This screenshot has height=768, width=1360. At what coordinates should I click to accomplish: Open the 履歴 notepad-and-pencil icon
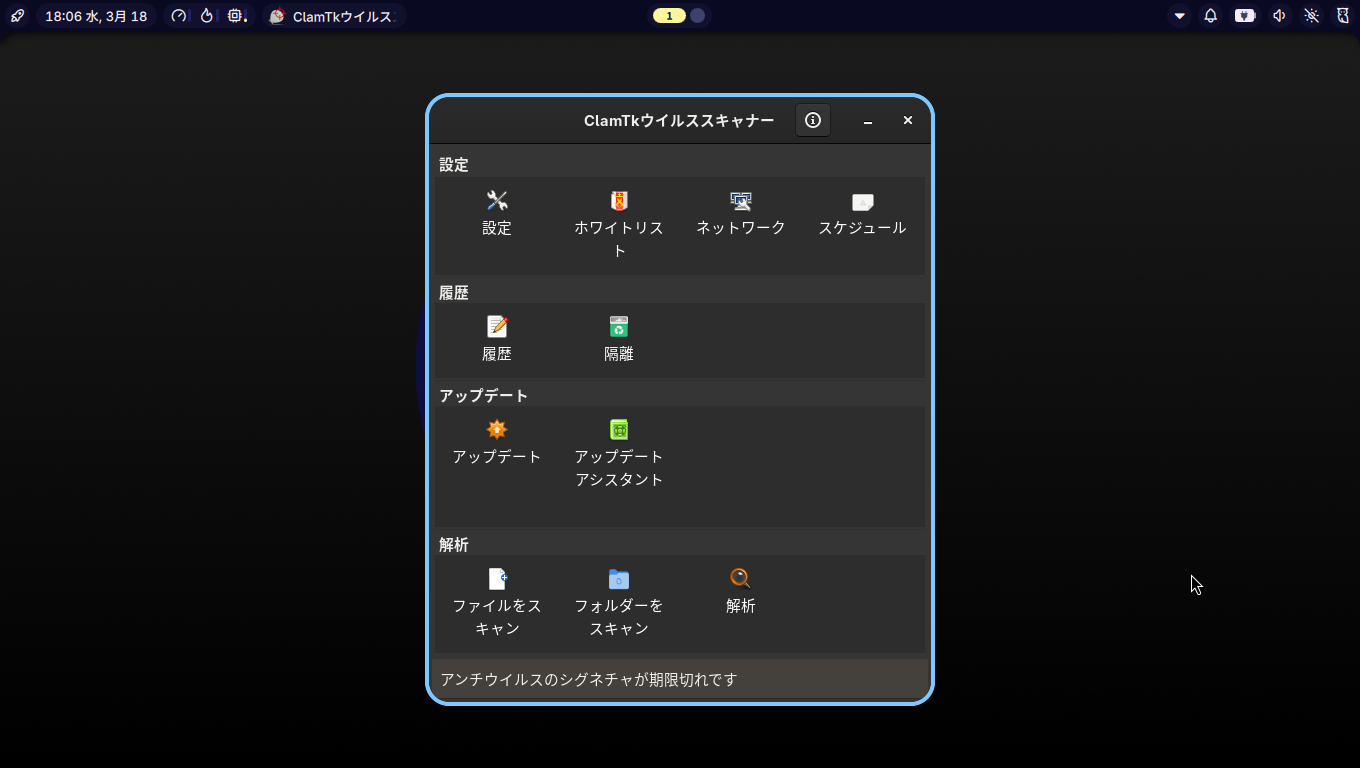497,327
